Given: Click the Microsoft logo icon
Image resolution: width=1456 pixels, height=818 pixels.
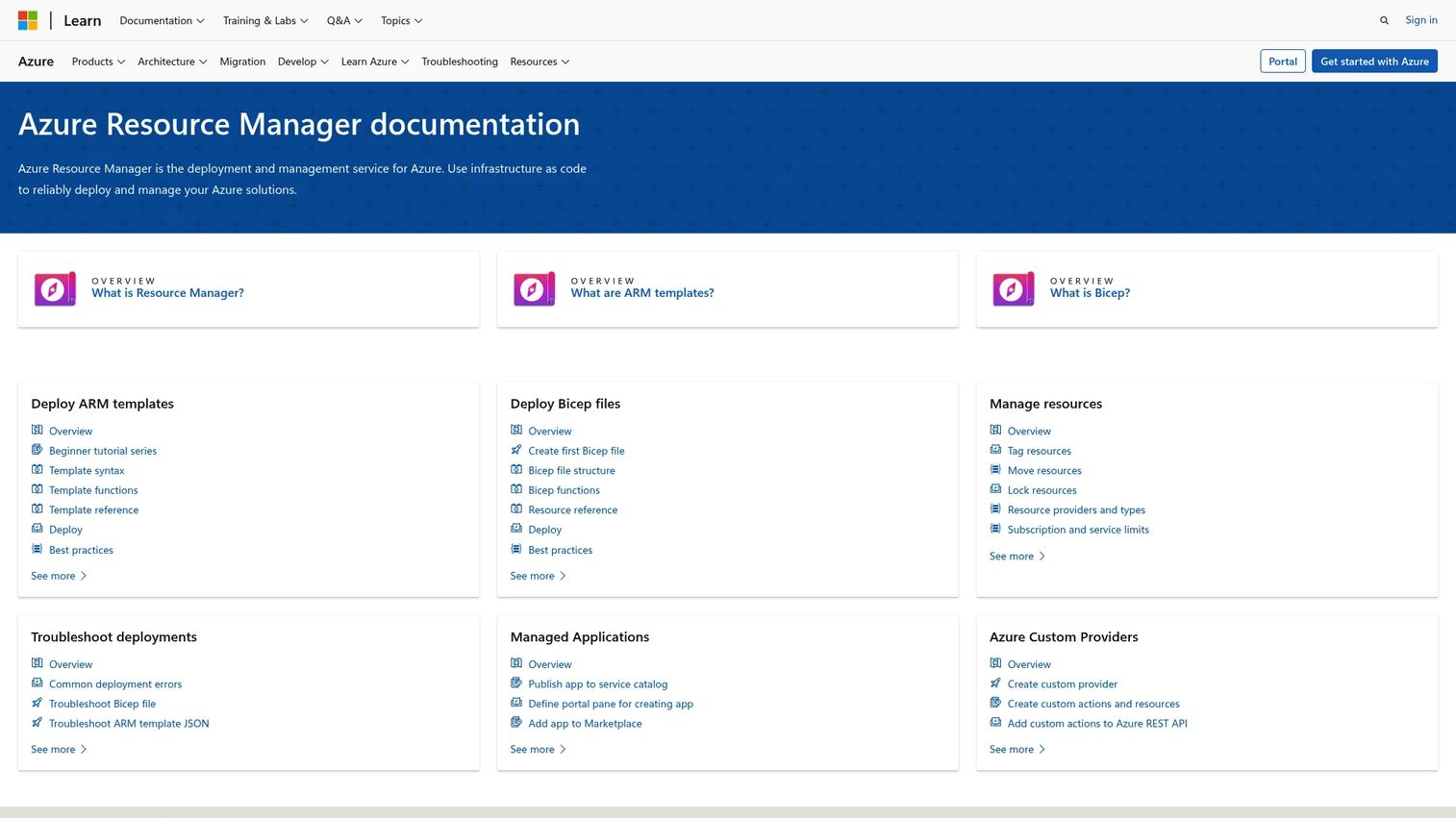Looking at the screenshot, I should [28, 20].
